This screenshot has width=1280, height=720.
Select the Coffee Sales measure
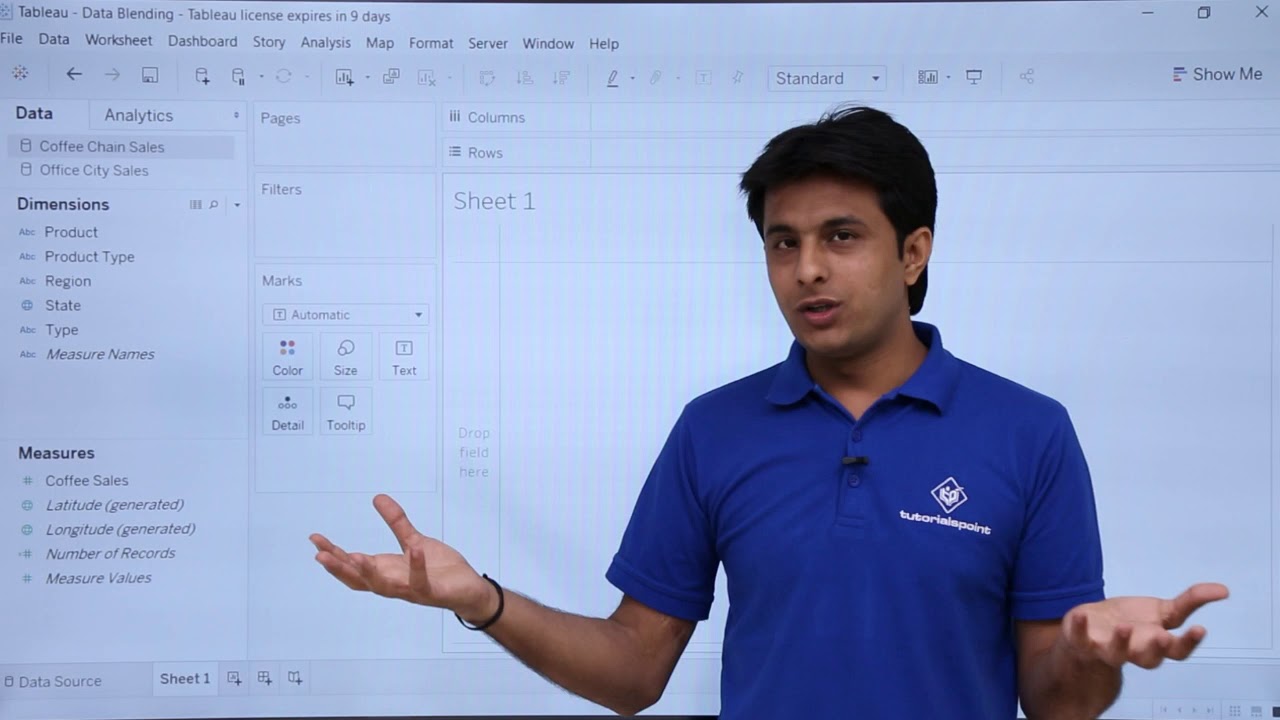pos(87,480)
